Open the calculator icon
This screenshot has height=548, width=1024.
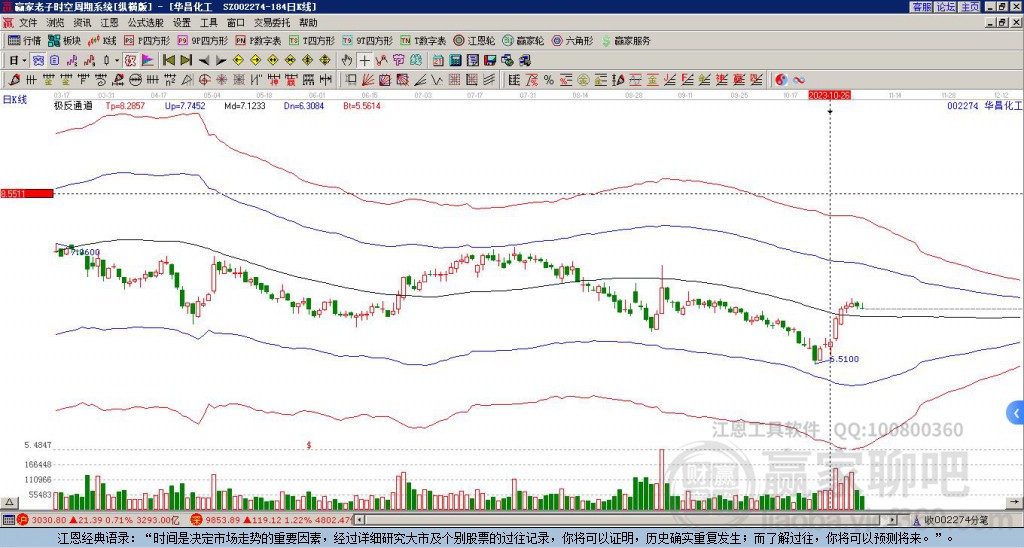point(455,61)
